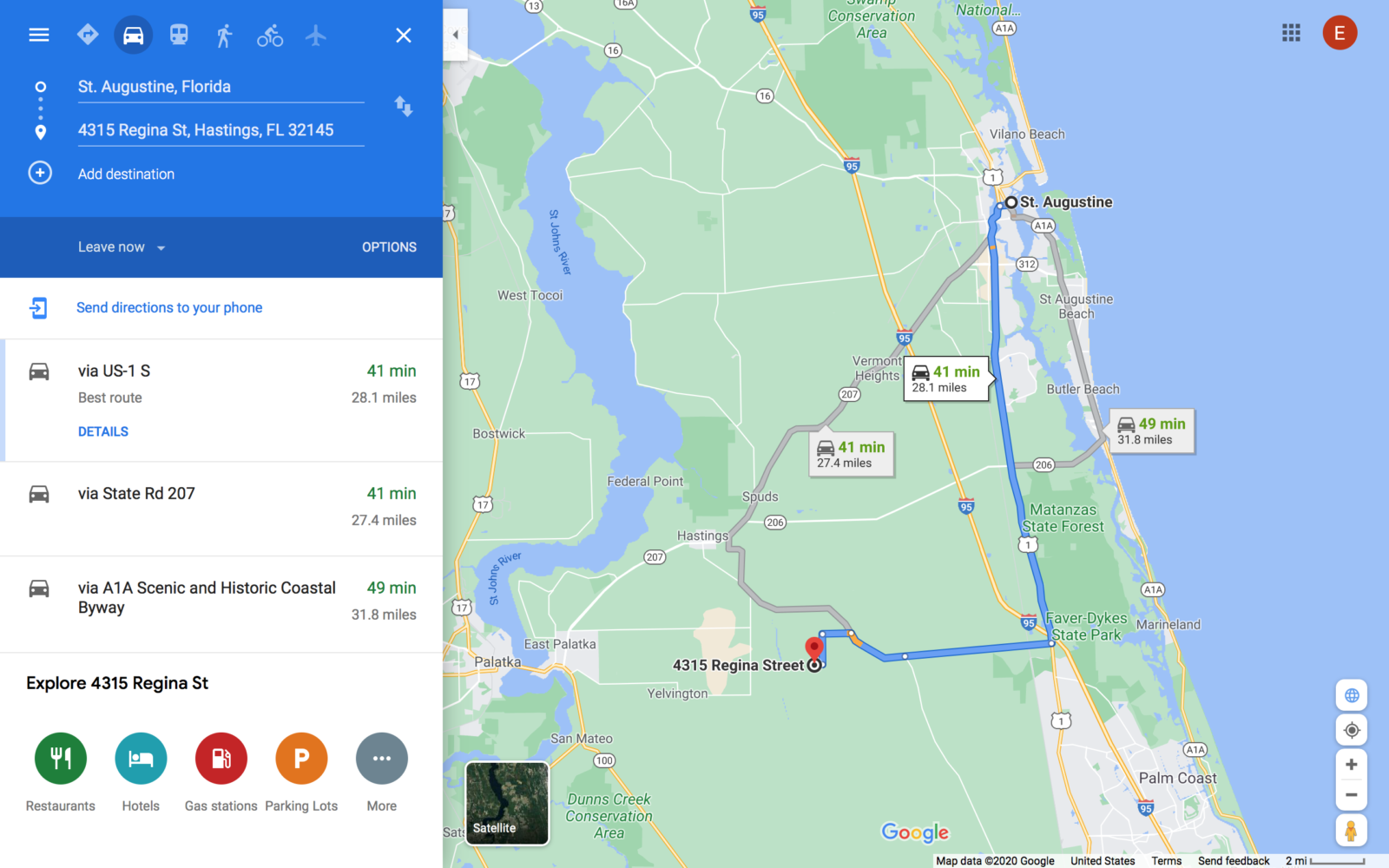Screen dimensions: 1389x868
Task: Open Google apps grid
Action: (1291, 33)
